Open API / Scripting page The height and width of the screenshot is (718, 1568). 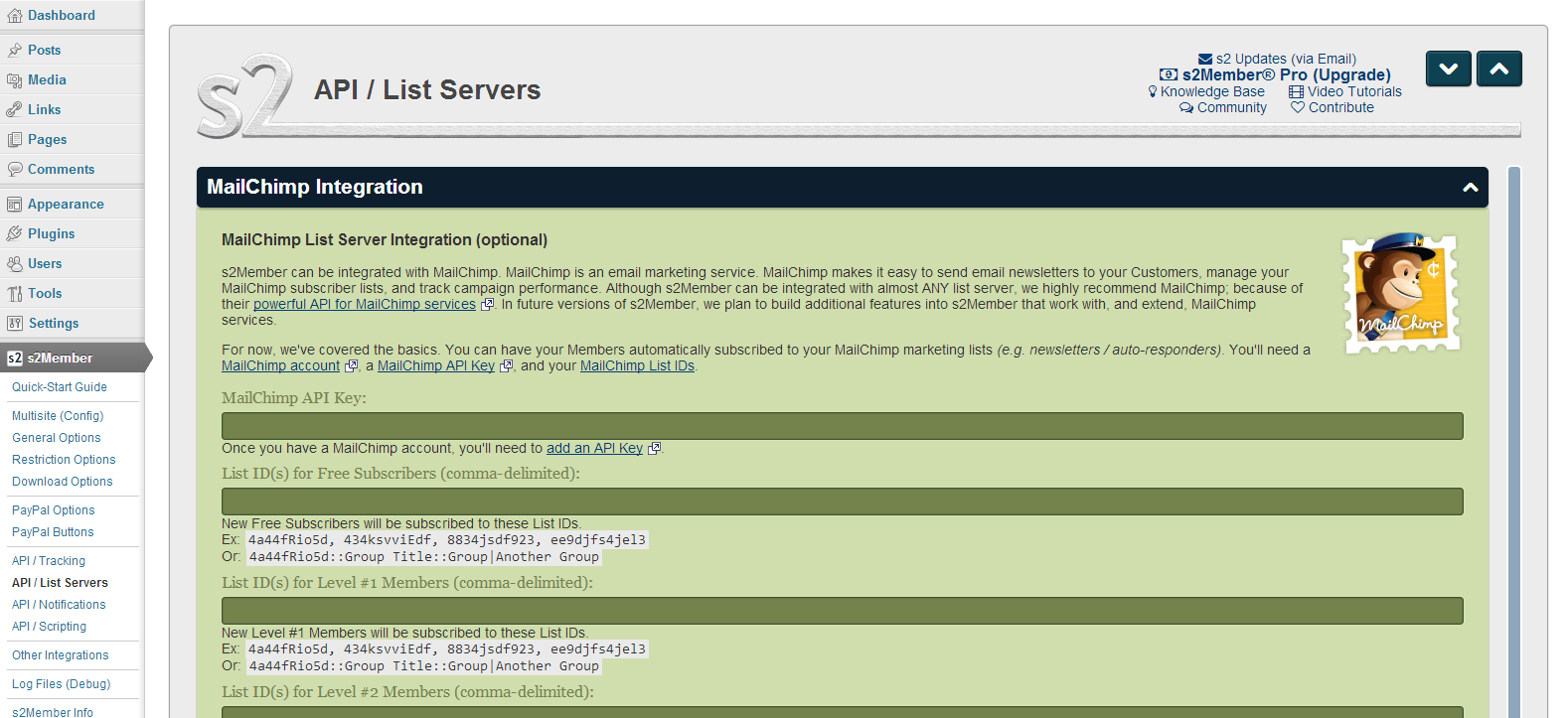[49, 627]
